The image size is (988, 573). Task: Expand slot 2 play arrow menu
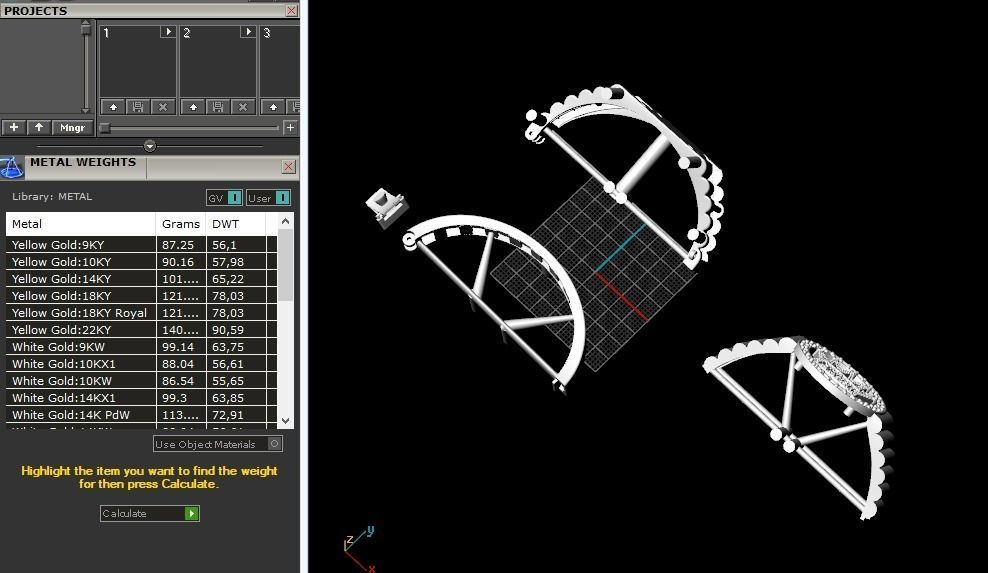click(248, 32)
